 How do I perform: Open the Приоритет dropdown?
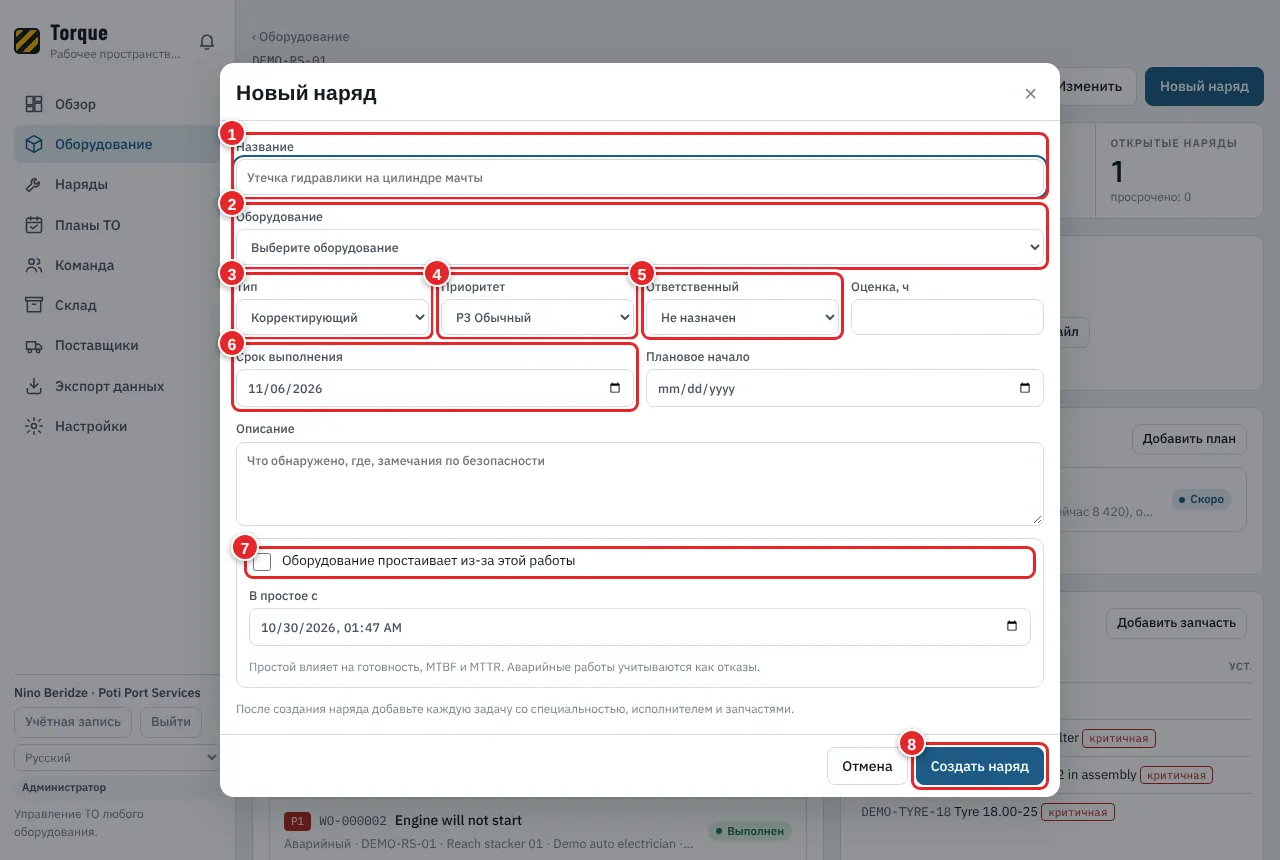[538, 318]
